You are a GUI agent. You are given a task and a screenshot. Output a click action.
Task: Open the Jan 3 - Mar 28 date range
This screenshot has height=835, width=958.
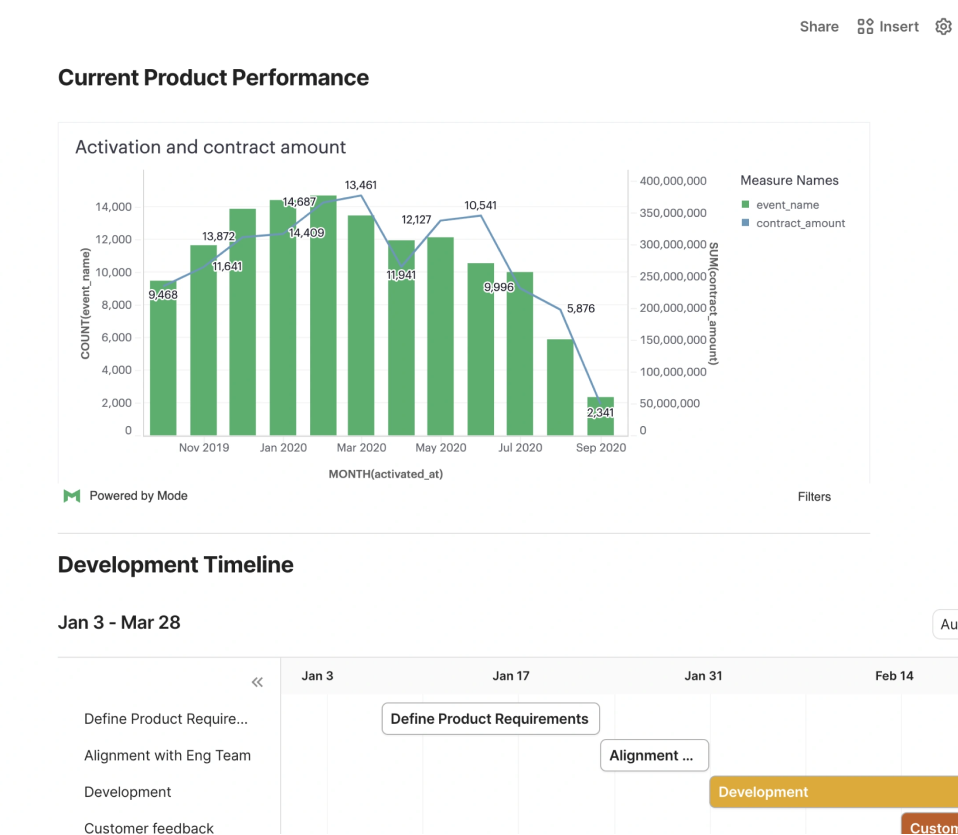coord(120,622)
